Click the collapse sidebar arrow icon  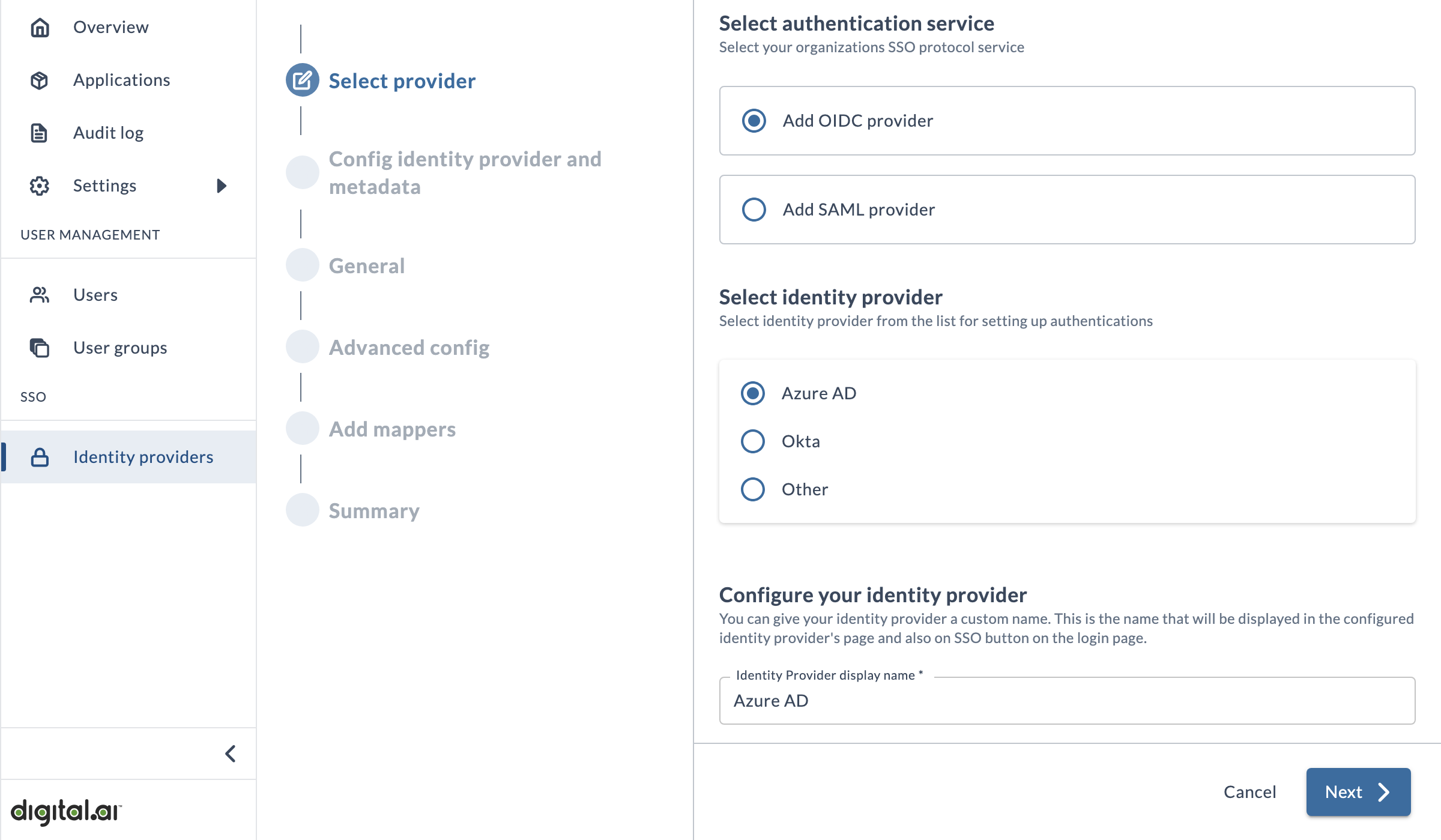click(x=229, y=753)
